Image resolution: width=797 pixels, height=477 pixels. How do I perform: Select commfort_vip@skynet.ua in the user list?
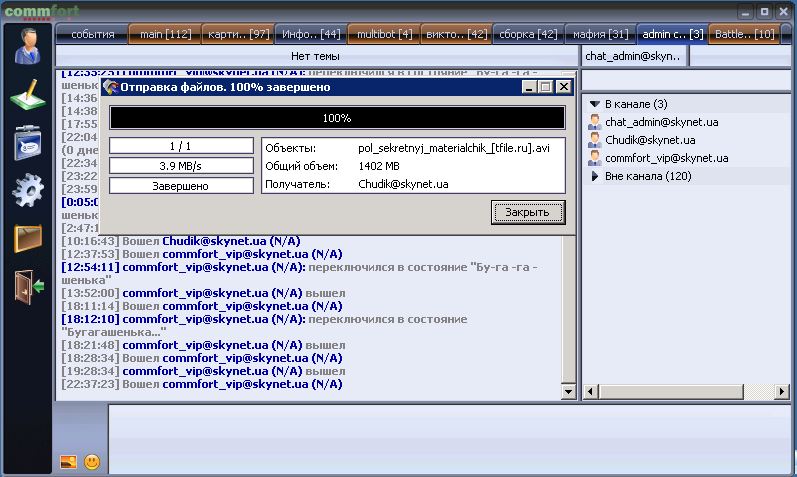663,158
